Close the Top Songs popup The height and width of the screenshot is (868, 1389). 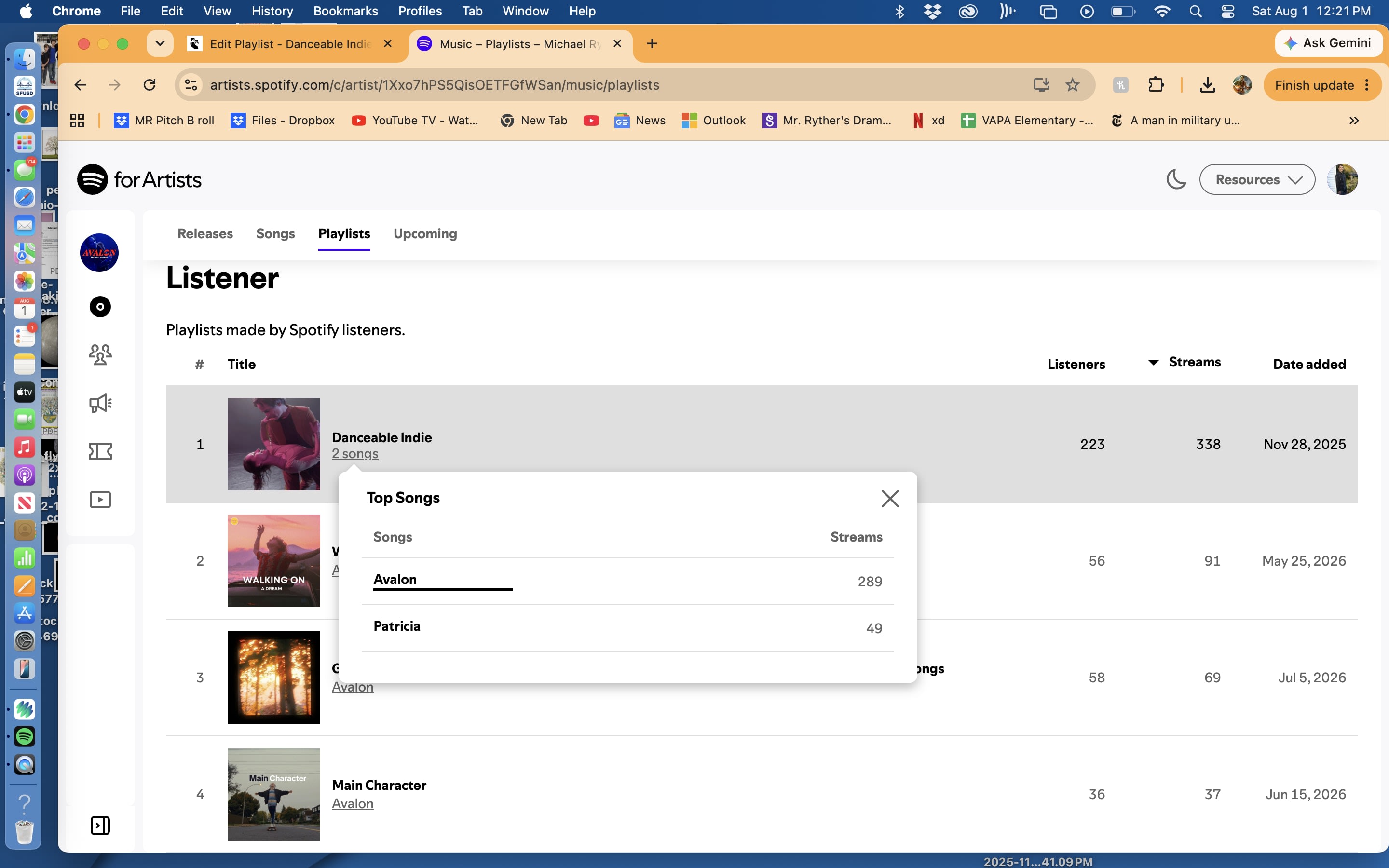(x=890, y=498)
